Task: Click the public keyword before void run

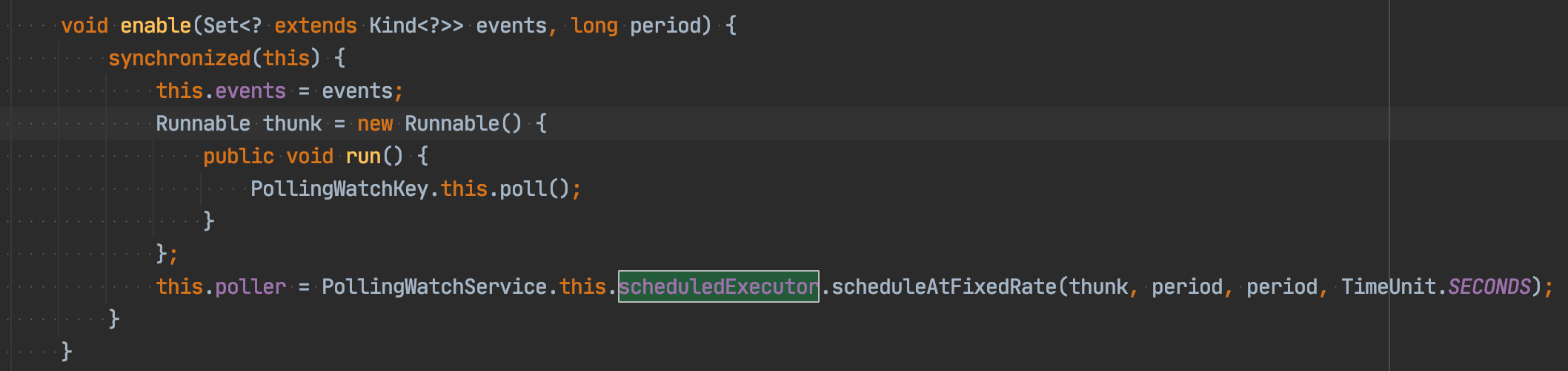Action: click(239, 156)
